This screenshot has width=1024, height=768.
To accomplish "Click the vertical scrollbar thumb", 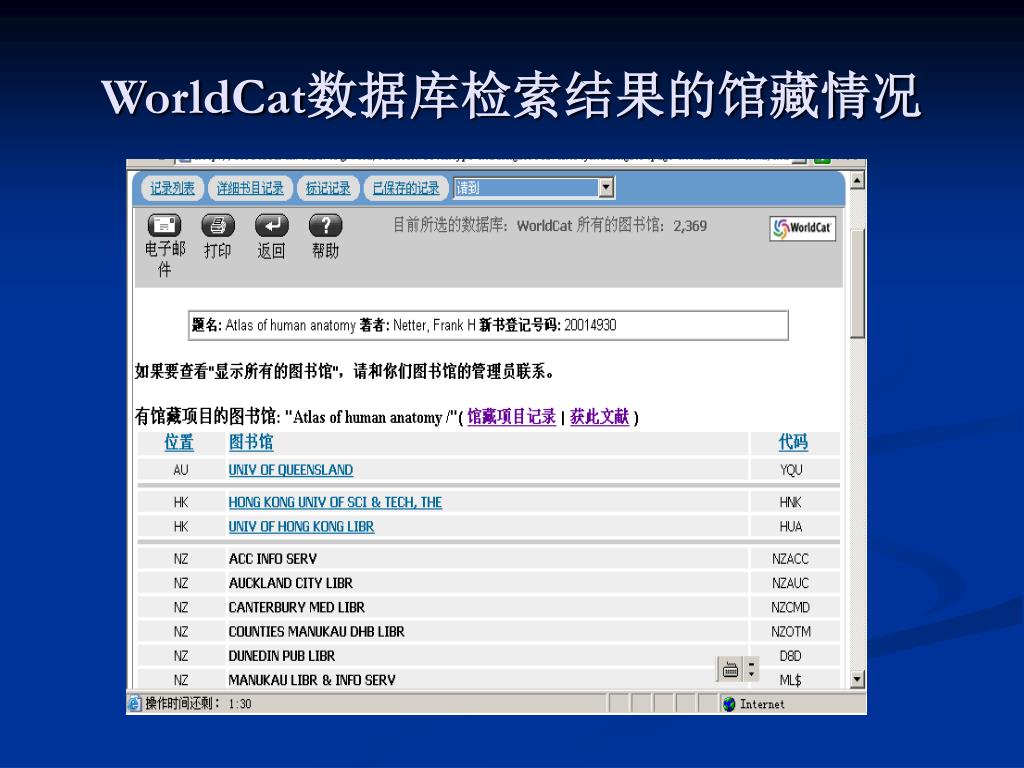I will pos(857,283).
